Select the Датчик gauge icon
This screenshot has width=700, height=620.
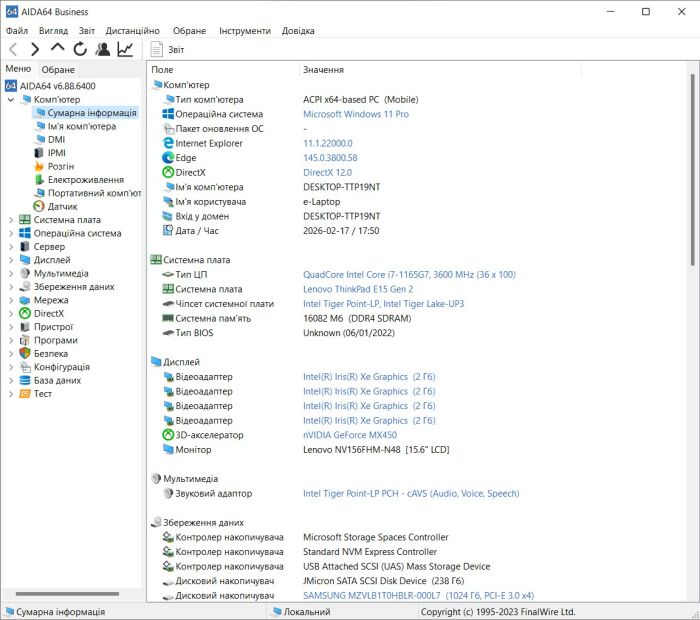pyautogui.click(x=39, y=206)
